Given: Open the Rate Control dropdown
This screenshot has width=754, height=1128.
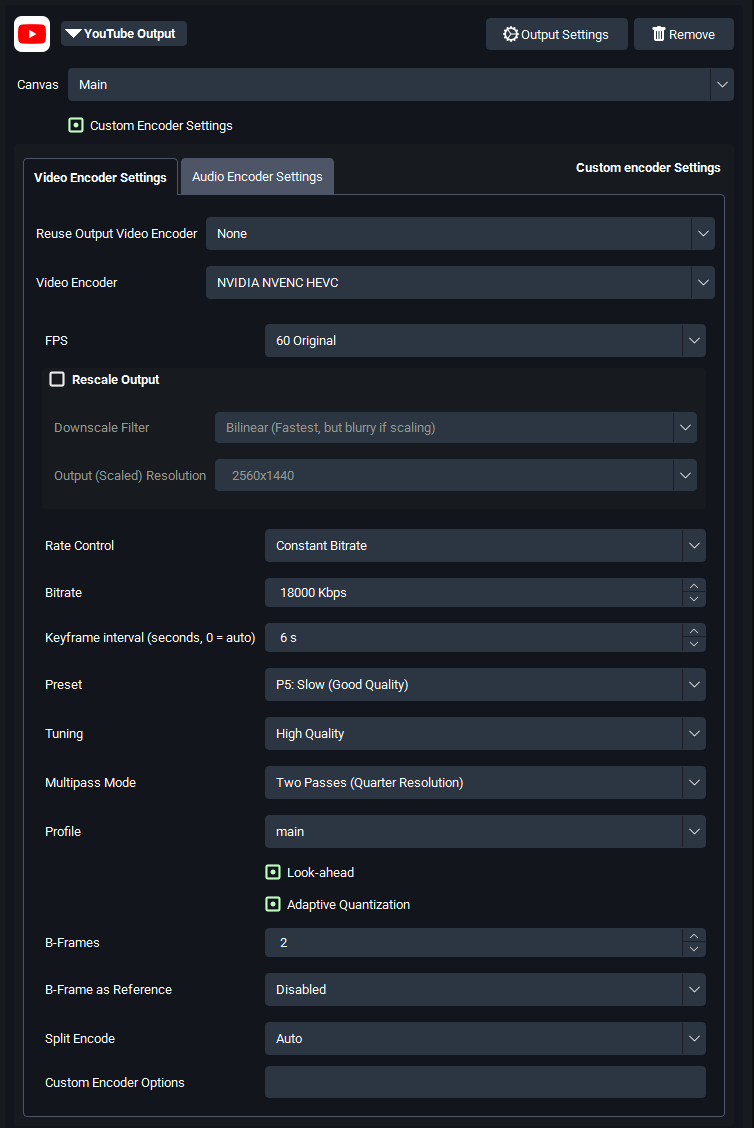Looking at the screenshot, I should pos(485,545).
